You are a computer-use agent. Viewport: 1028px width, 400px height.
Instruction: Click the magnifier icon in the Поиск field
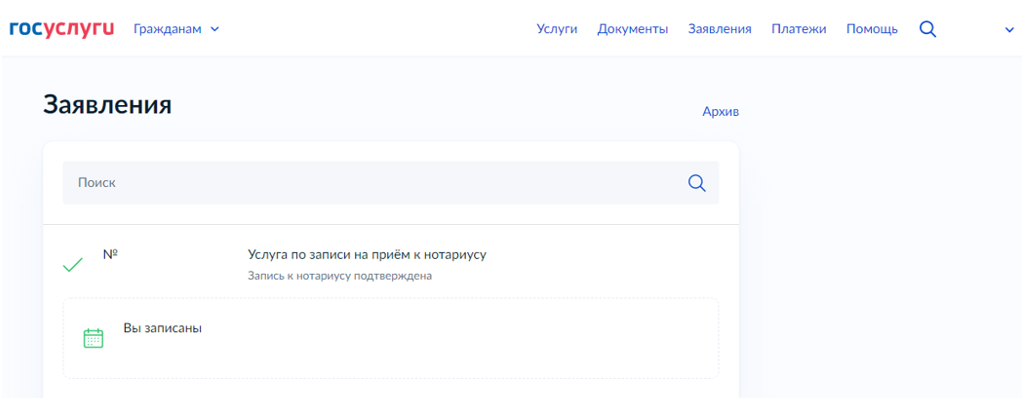pos(696,183)
